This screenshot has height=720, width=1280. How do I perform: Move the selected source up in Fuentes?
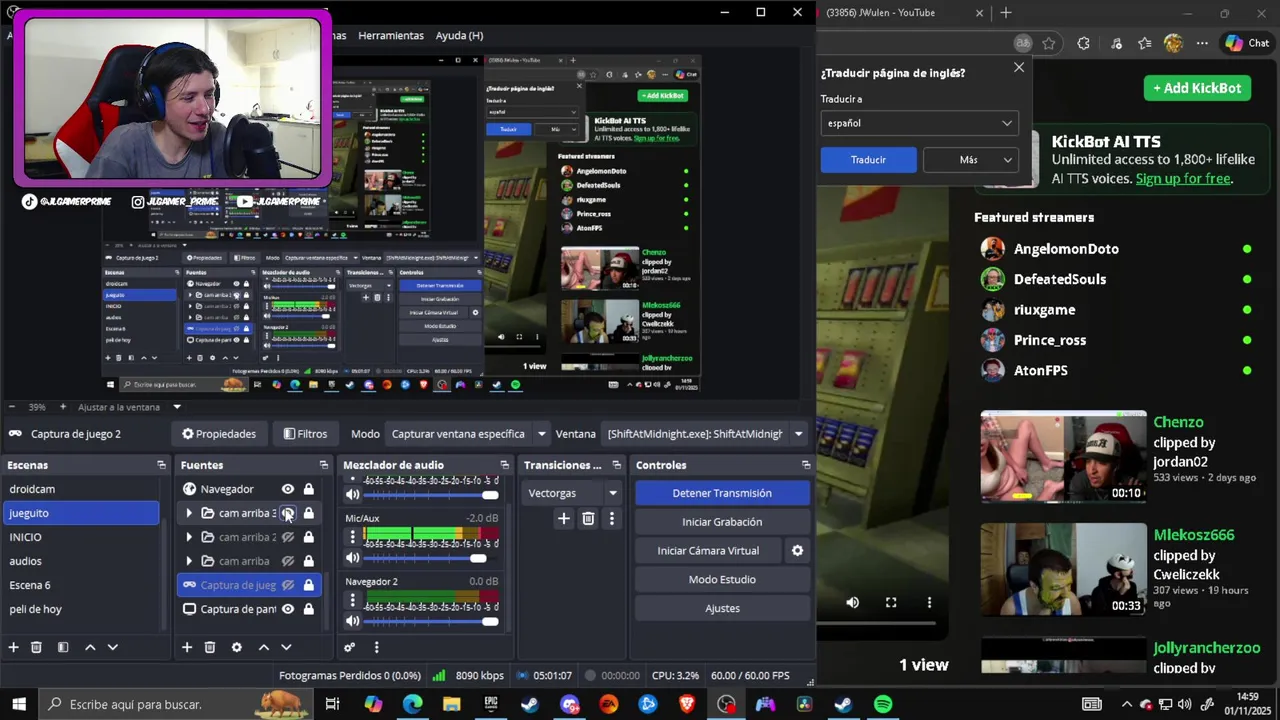pos(264,647)
